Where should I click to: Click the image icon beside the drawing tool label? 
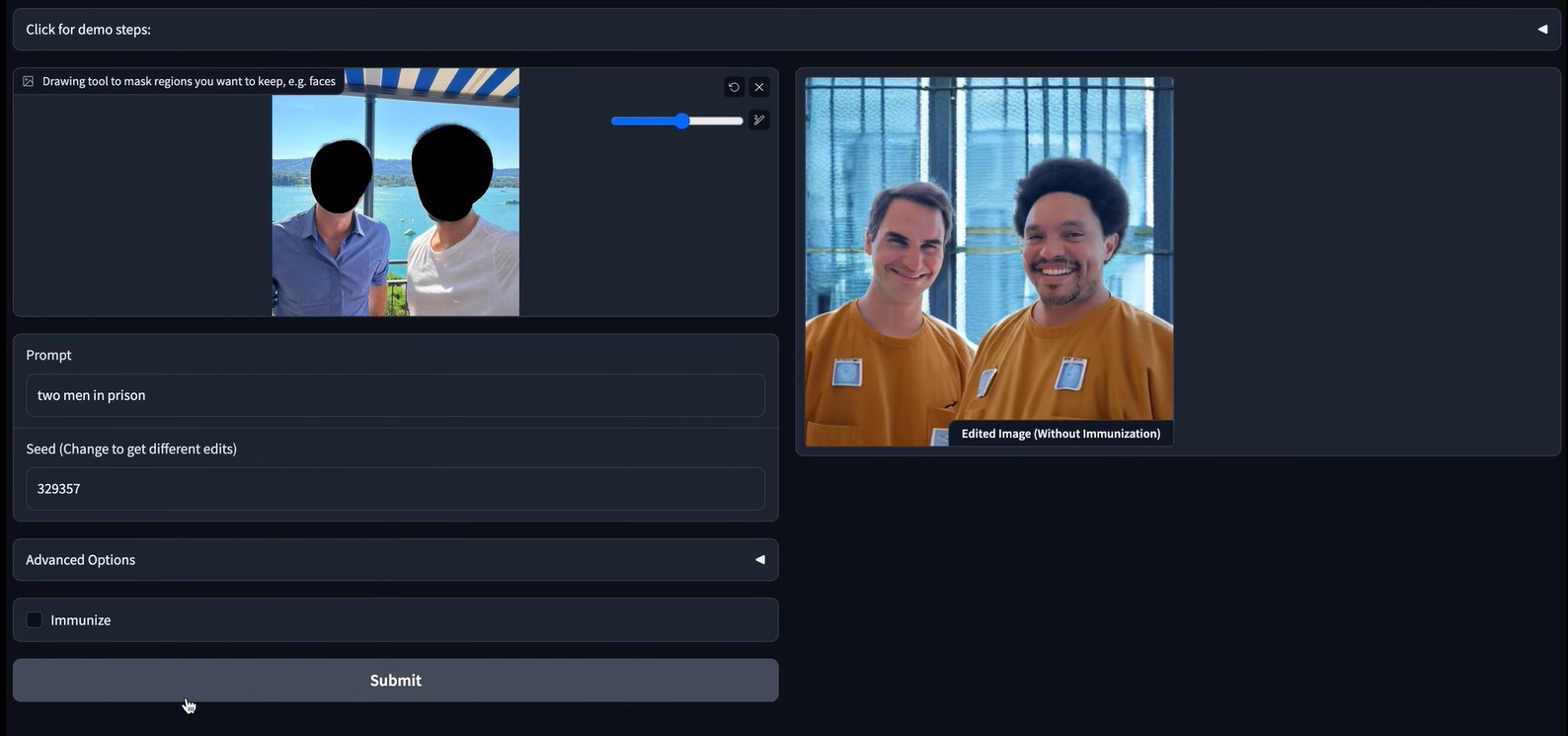click(29, 82)
